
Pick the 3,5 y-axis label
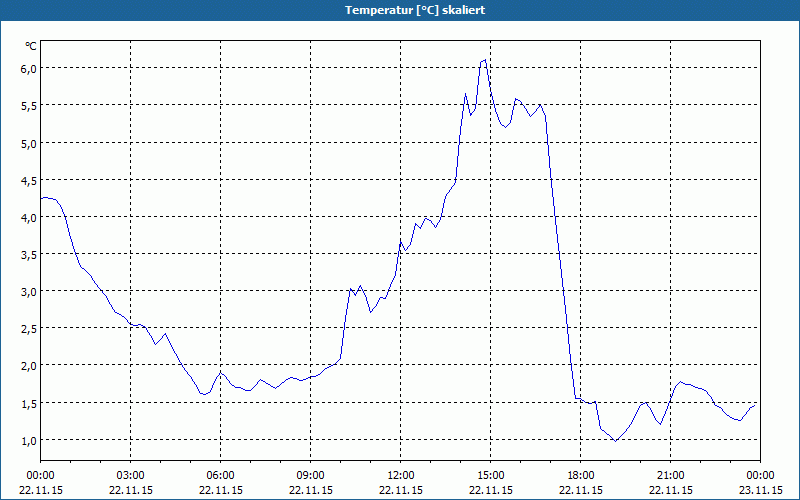(x=29, y=255)
